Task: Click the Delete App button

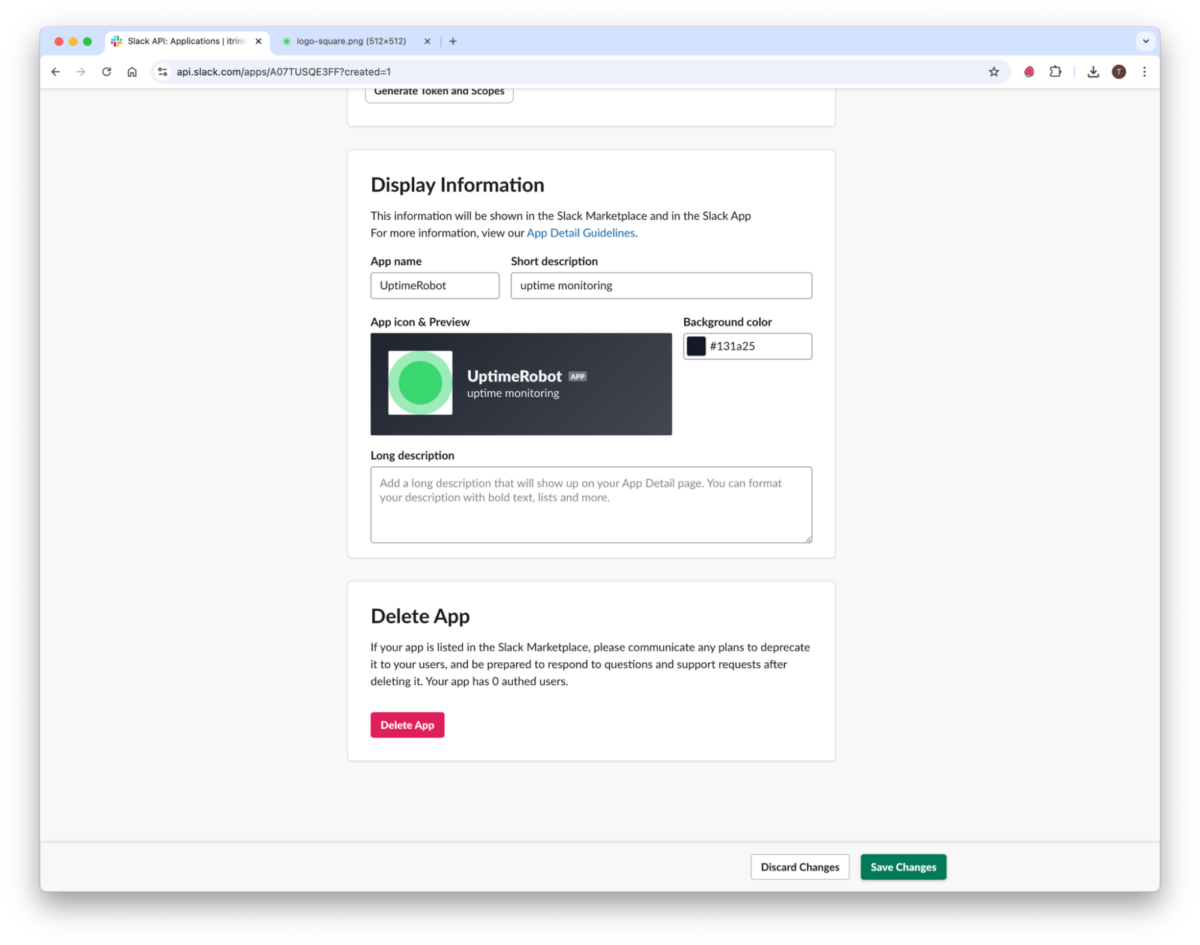Action: tap(407, 725)
